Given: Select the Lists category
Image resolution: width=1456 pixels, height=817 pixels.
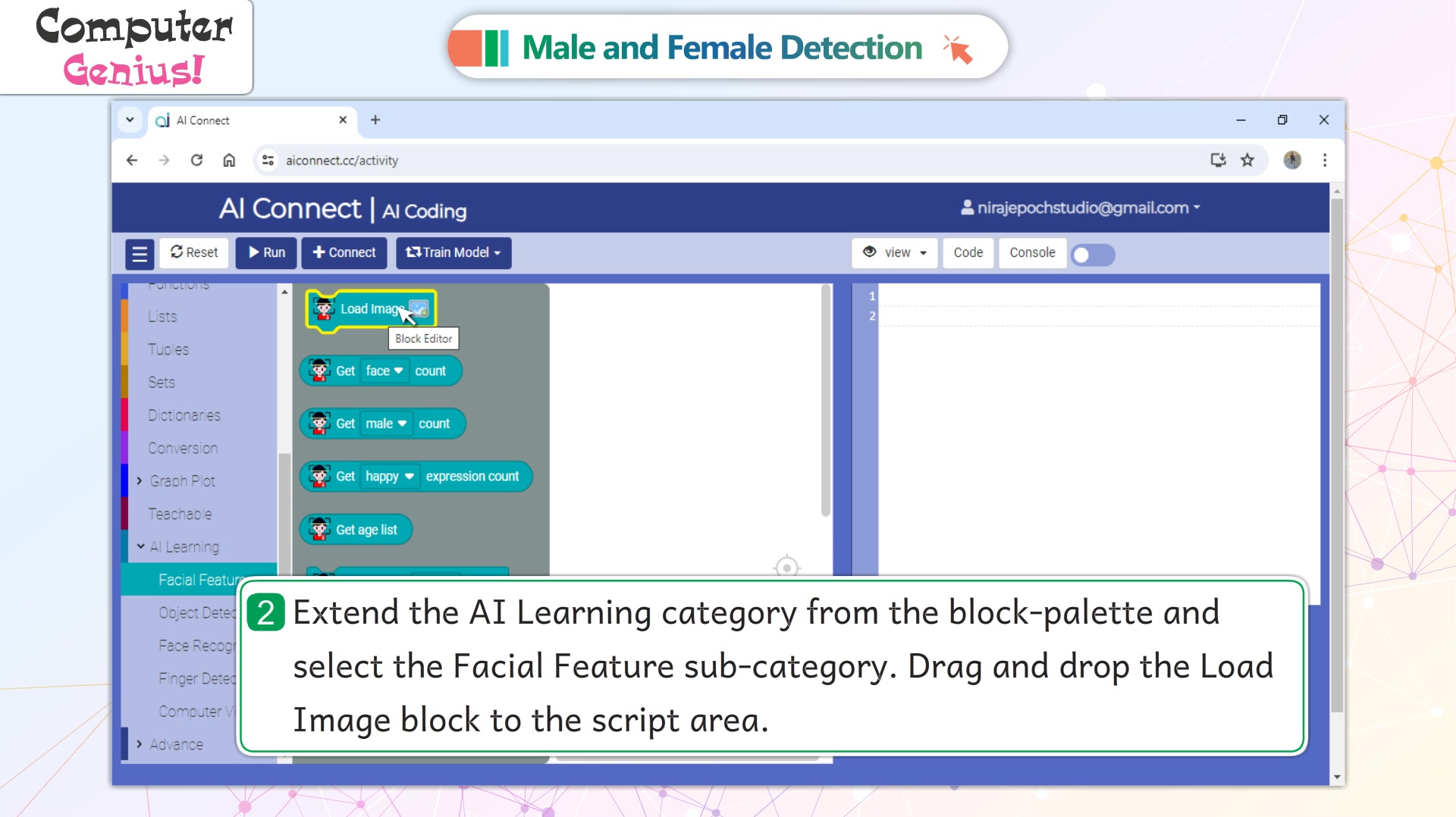Looking at the screenshot, I should click(162, 317).
